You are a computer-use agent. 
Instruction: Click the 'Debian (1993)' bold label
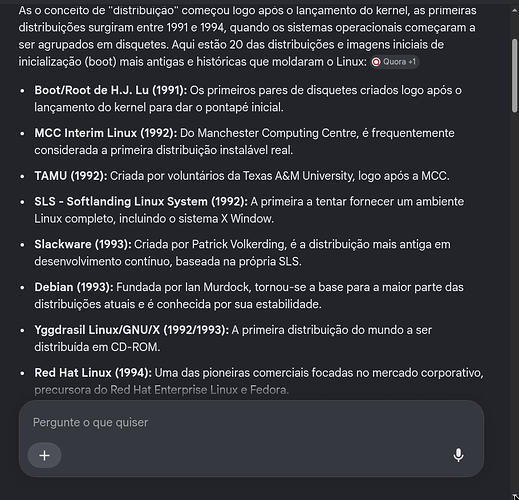pyautogui.click(x=74, y=287)
